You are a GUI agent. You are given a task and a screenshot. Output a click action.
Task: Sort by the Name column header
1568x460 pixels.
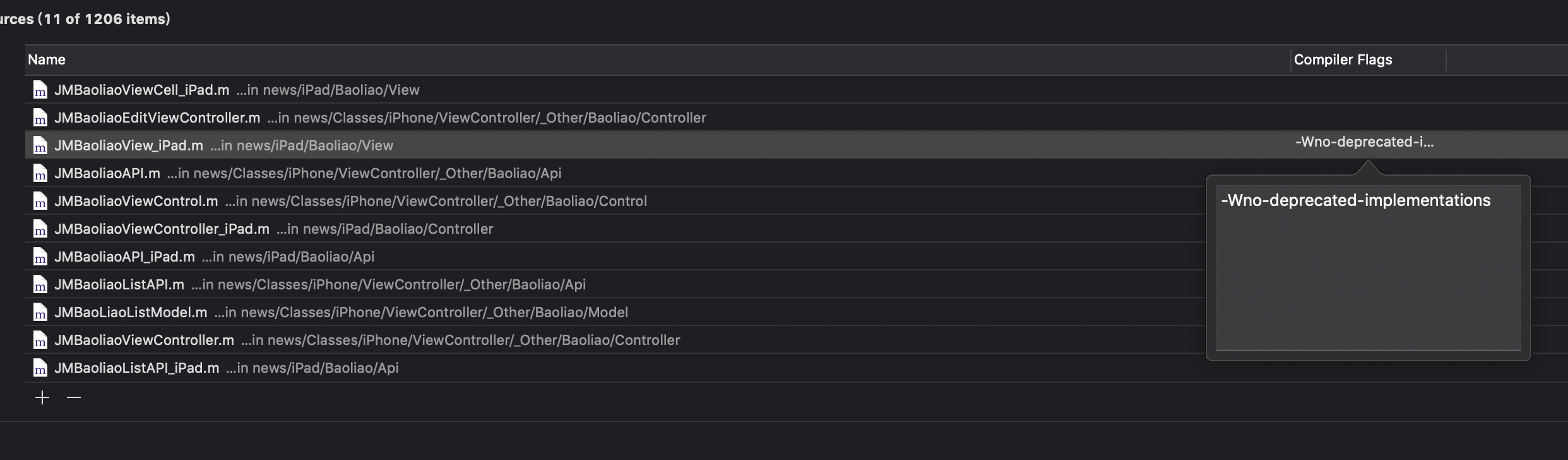pos(47,60)
